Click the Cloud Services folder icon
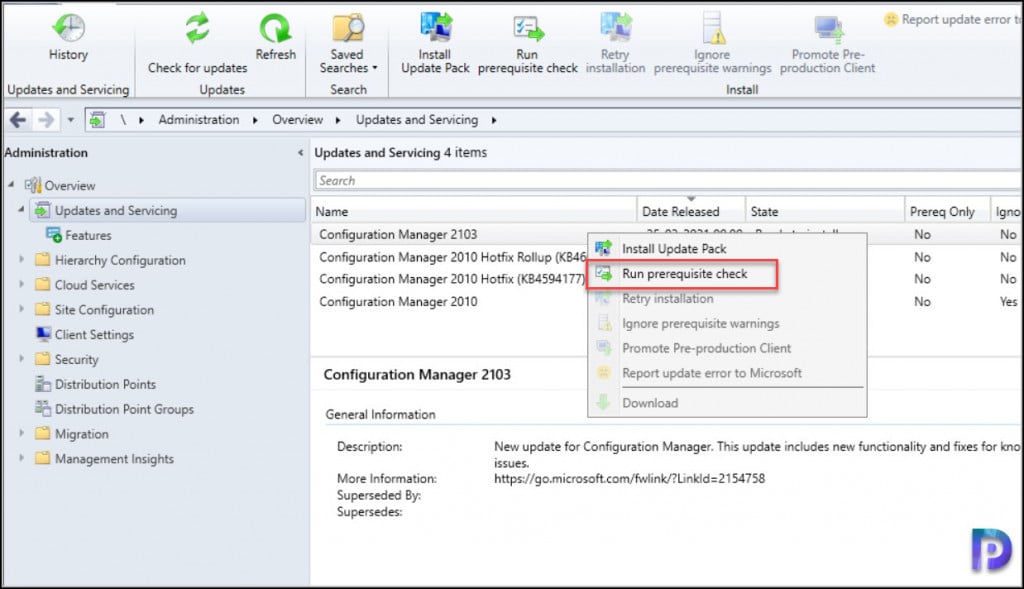The width and height of the screenshot is (1024, 589). 43,285
